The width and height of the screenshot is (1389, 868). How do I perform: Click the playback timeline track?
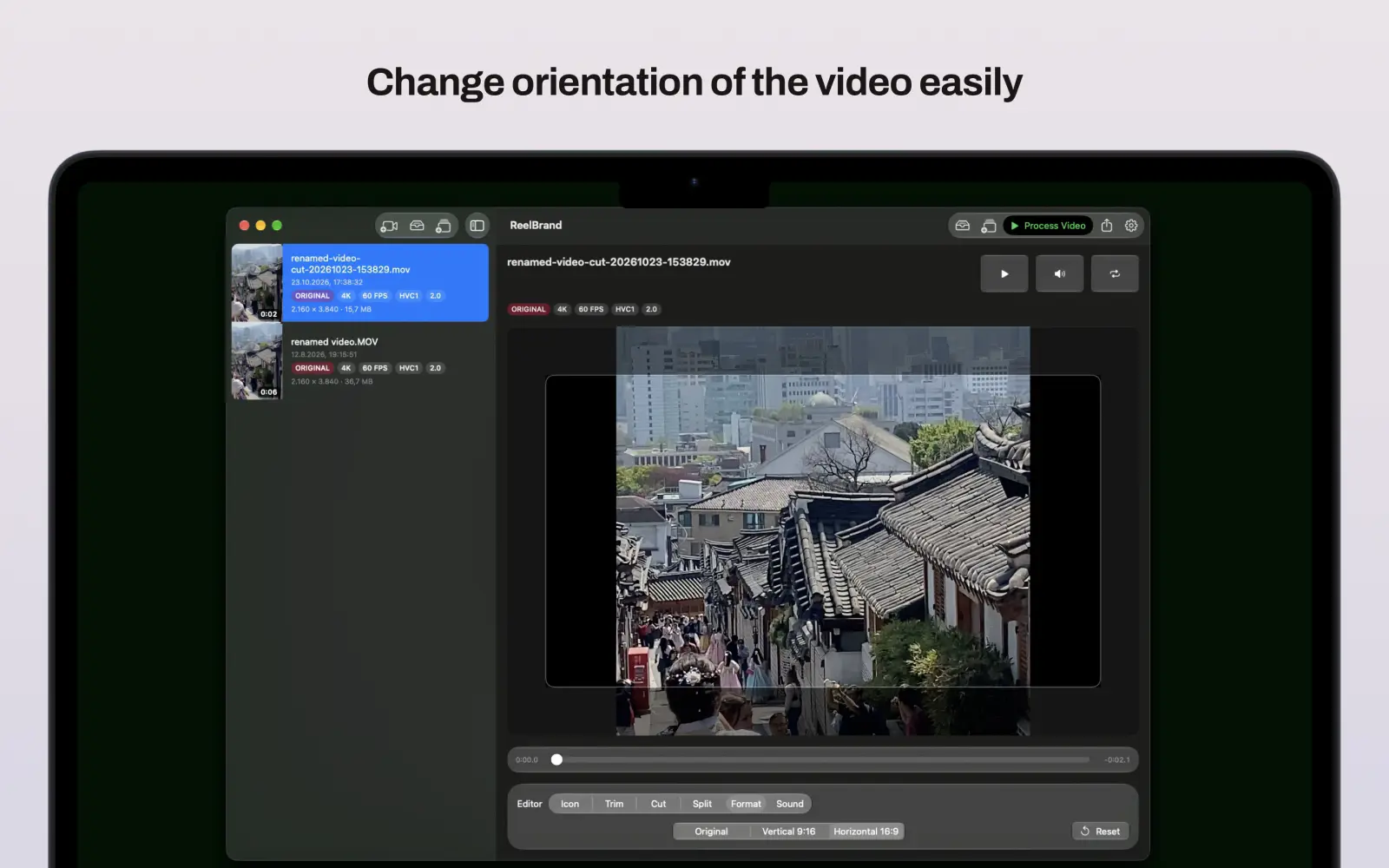coord(822,759)
